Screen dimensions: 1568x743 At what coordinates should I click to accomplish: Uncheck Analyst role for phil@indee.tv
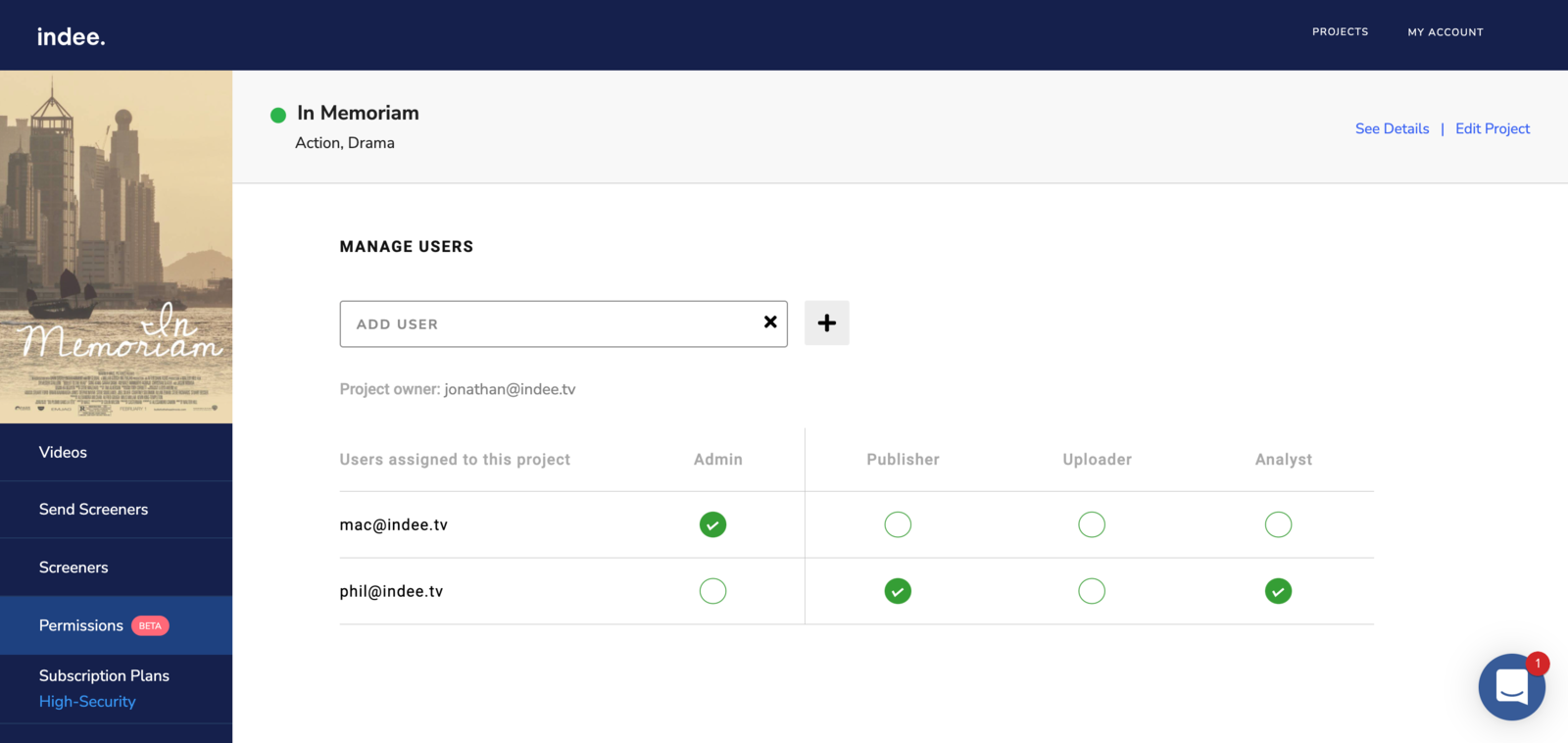pyautogui.click(x=1278, y=592)
